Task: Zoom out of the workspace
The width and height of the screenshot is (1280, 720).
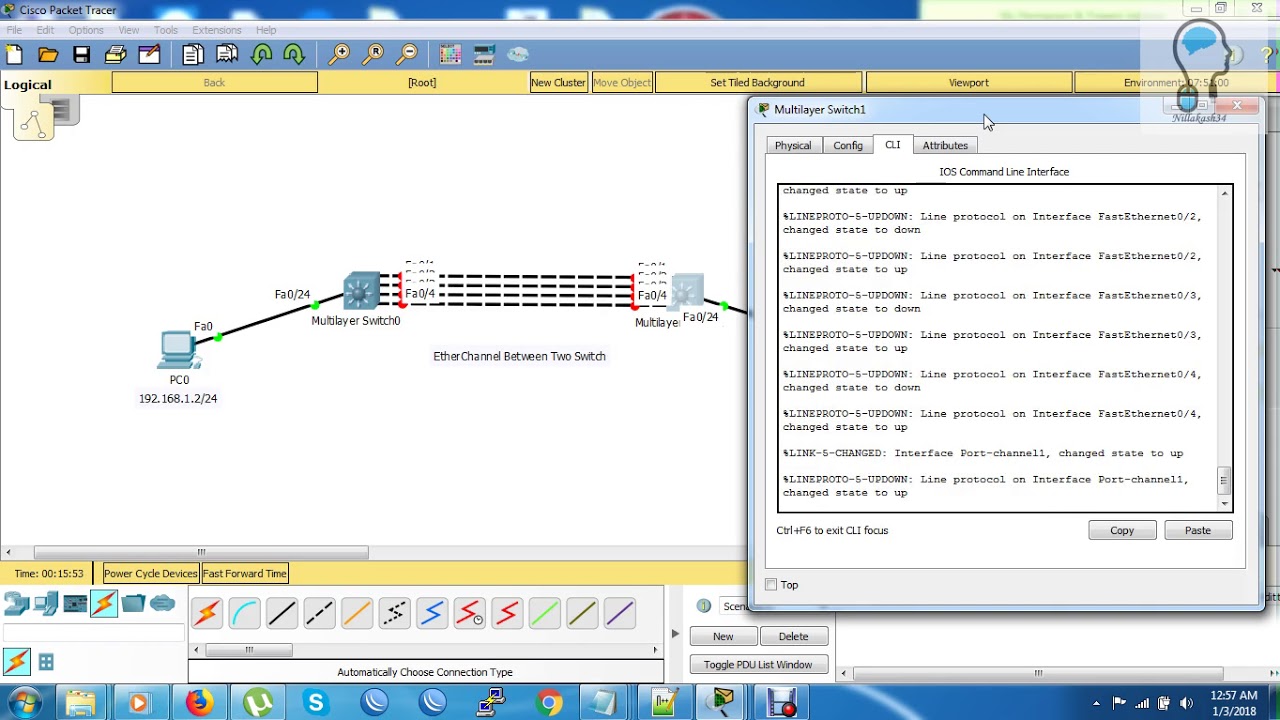Action: point(407,54)
